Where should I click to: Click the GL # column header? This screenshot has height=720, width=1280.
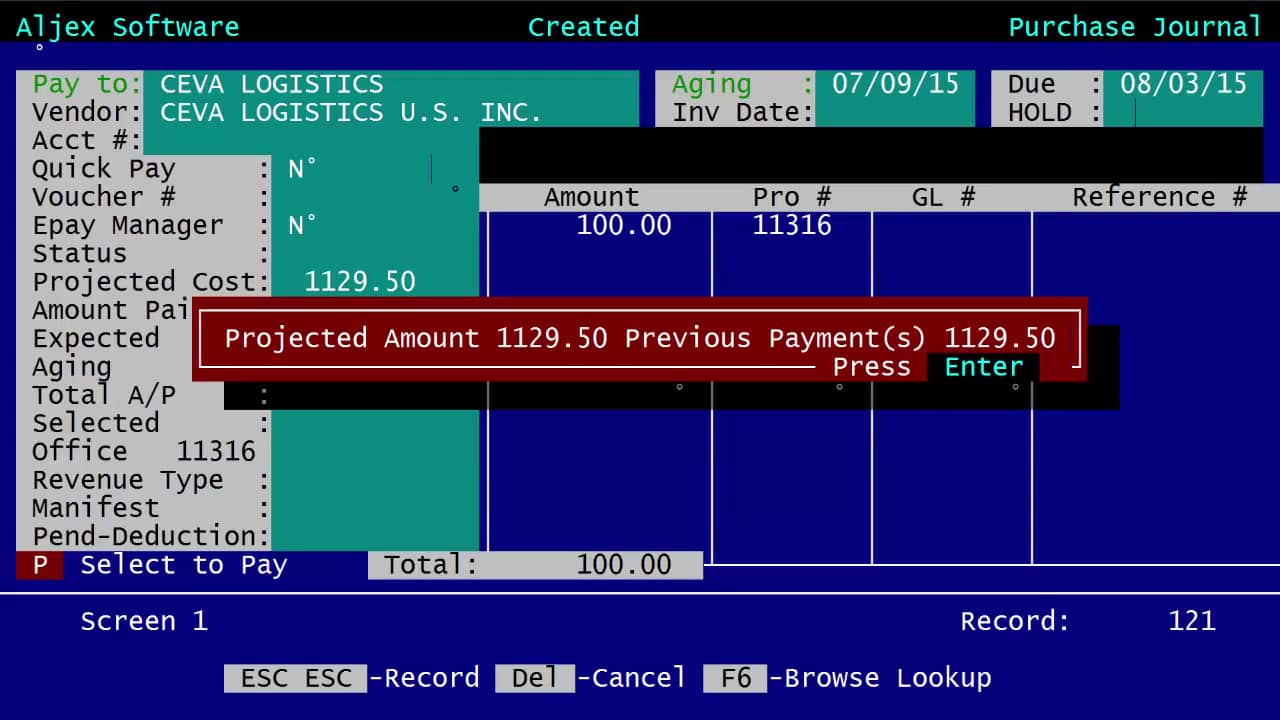coord(943,197)
